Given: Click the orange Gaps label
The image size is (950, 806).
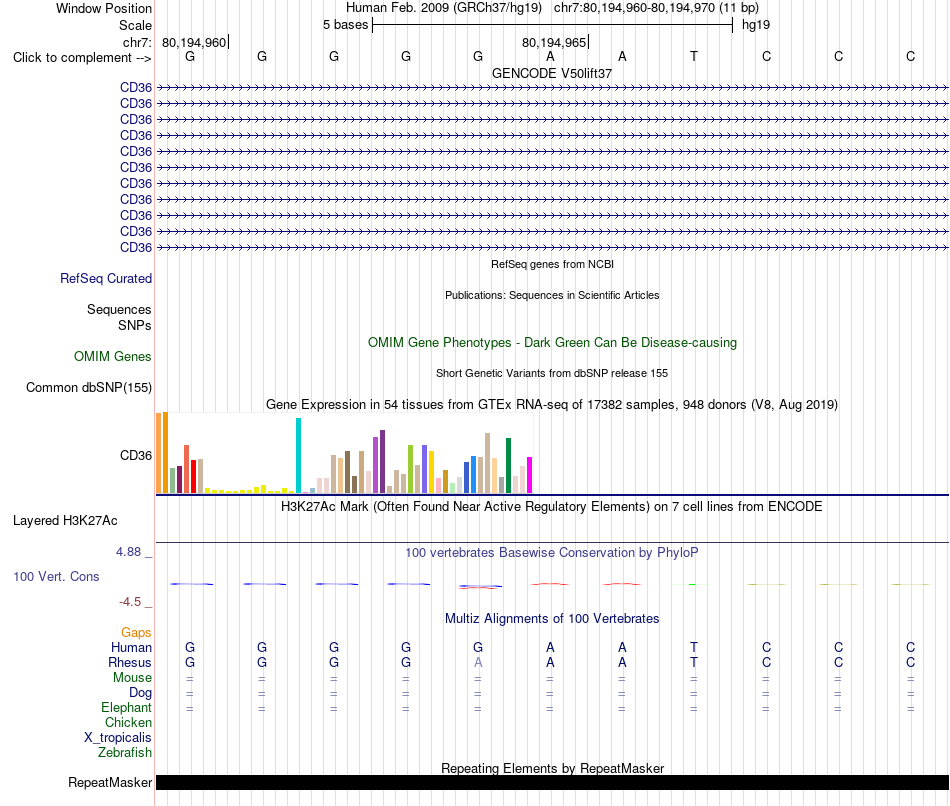Looking at the screenshot, I should pos(136,633).
